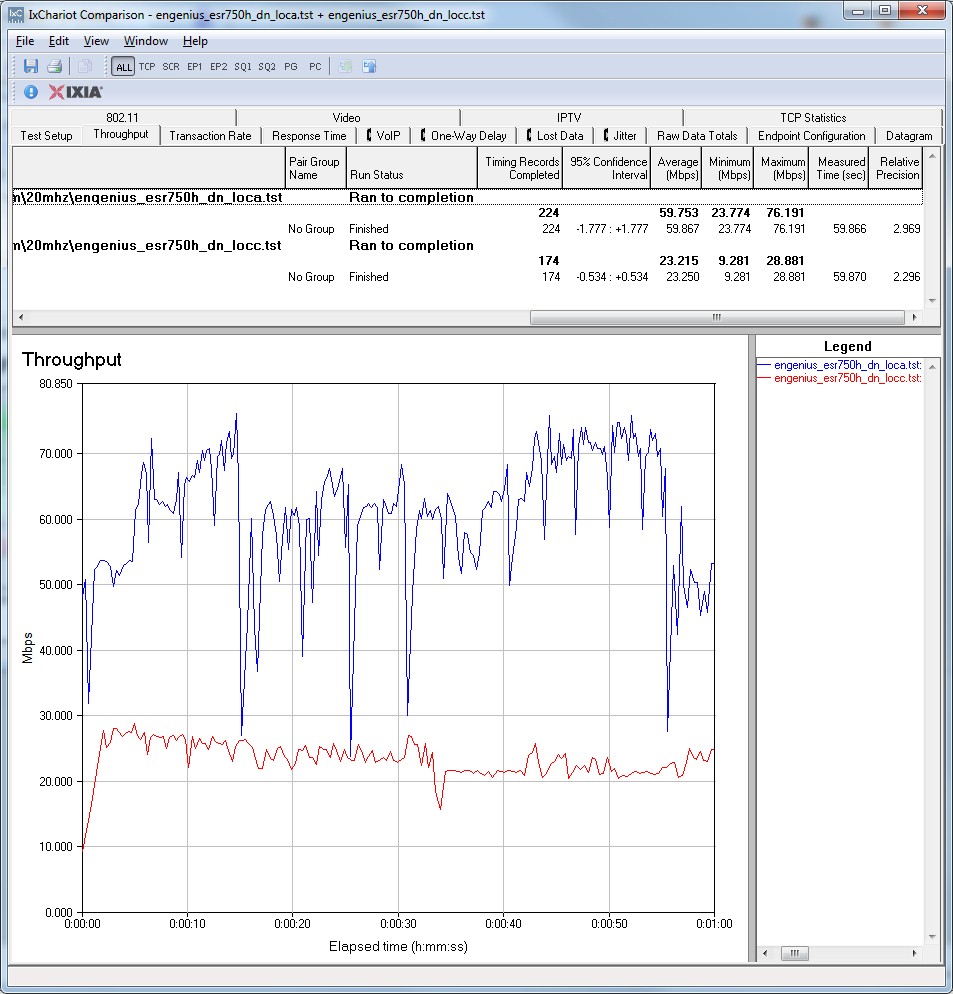
Task: Select red legend entry engenius_esr750h_dn_locc.tst
Action: tap(840, 378)
